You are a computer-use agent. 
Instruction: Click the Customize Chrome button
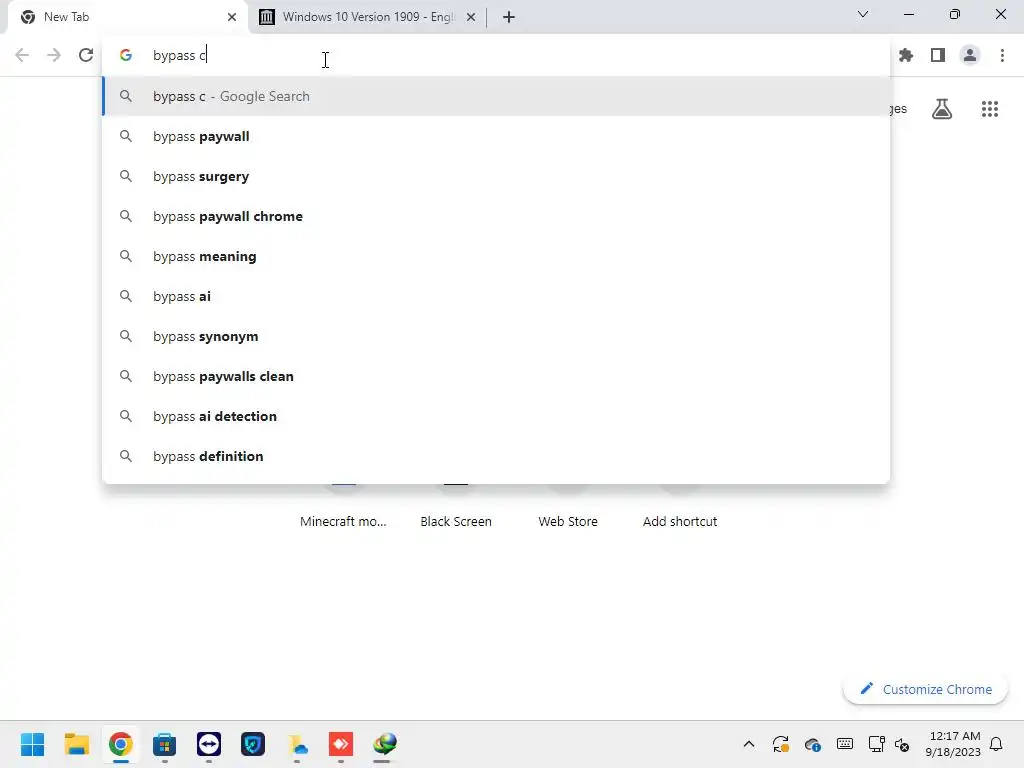coord(925,689)
